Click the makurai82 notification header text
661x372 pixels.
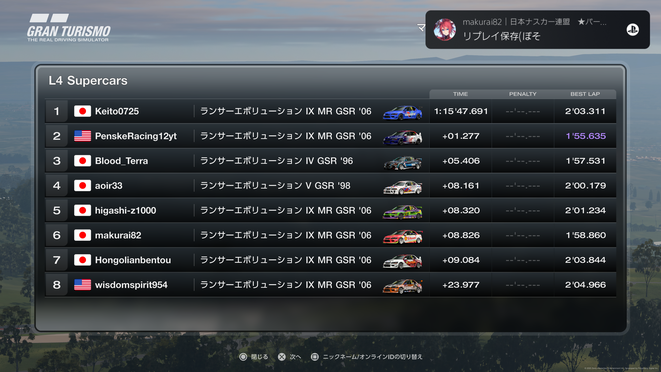click(534, 22)
